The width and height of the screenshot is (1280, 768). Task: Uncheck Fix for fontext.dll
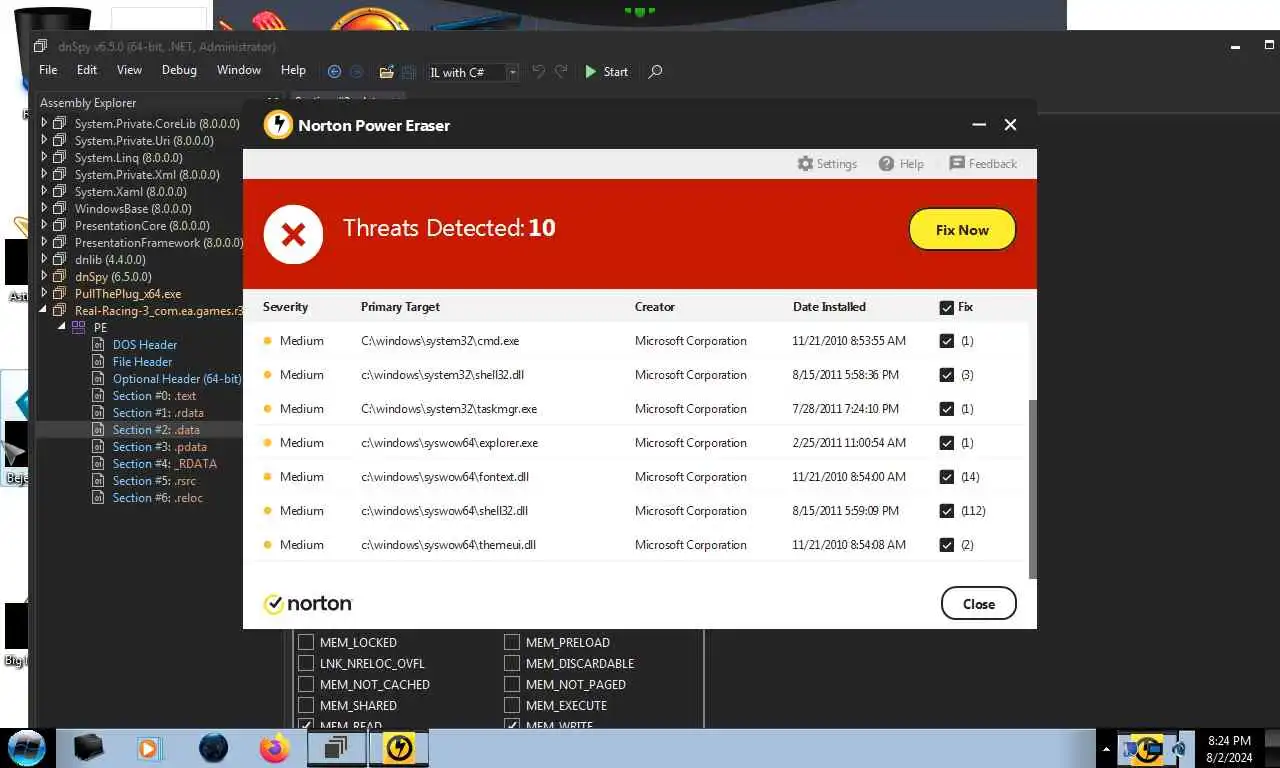tap(947, 477)
